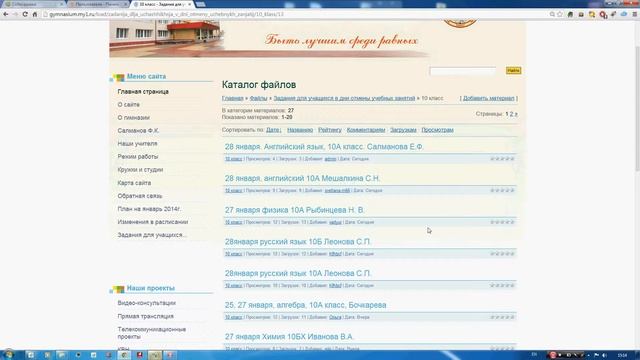The height and width of the screenshot is (360, 640).
Task: Switch to the second browser tab
Action: click(x=98, y=4)
